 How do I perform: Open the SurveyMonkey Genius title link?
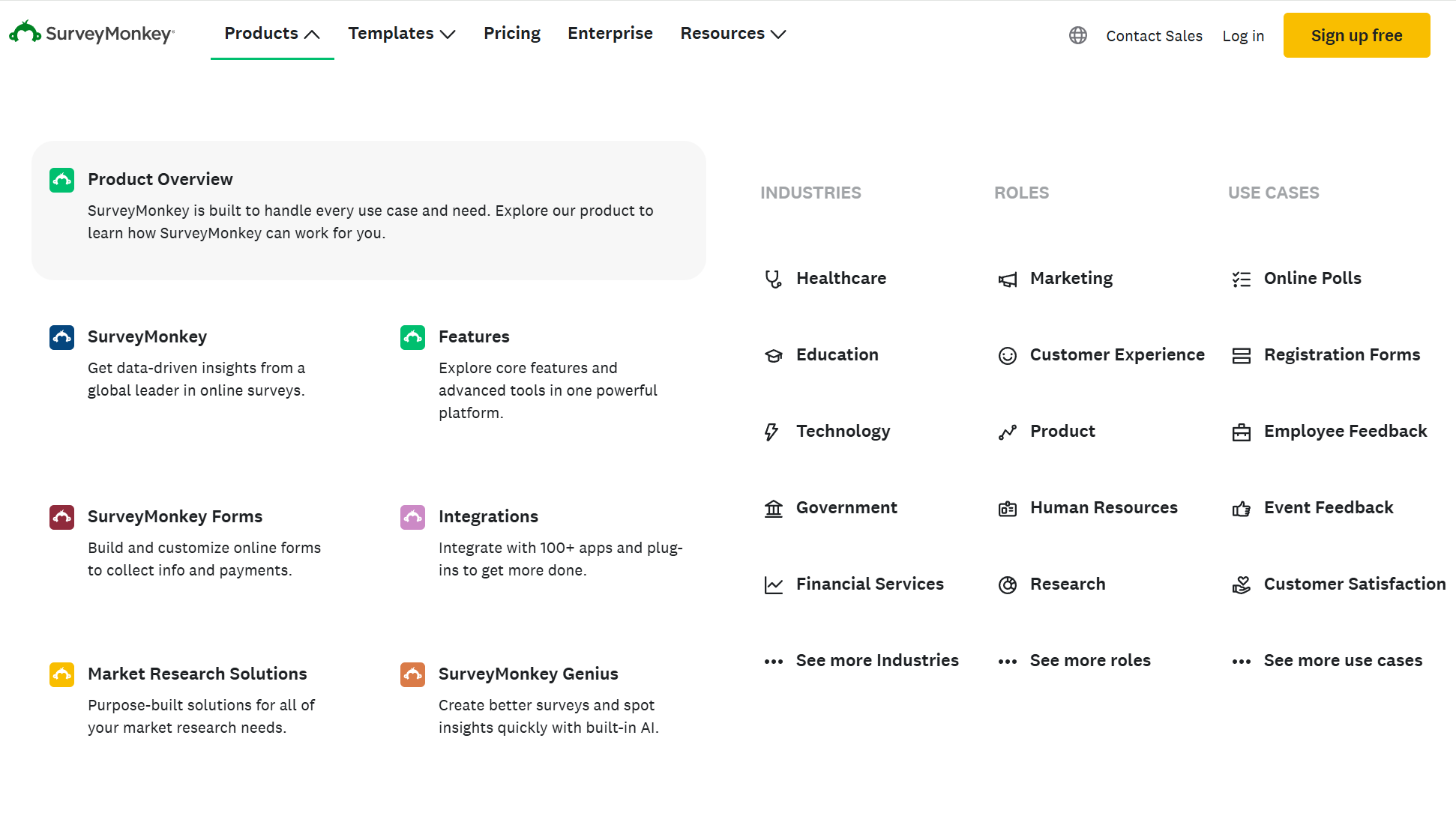(528, 674)
